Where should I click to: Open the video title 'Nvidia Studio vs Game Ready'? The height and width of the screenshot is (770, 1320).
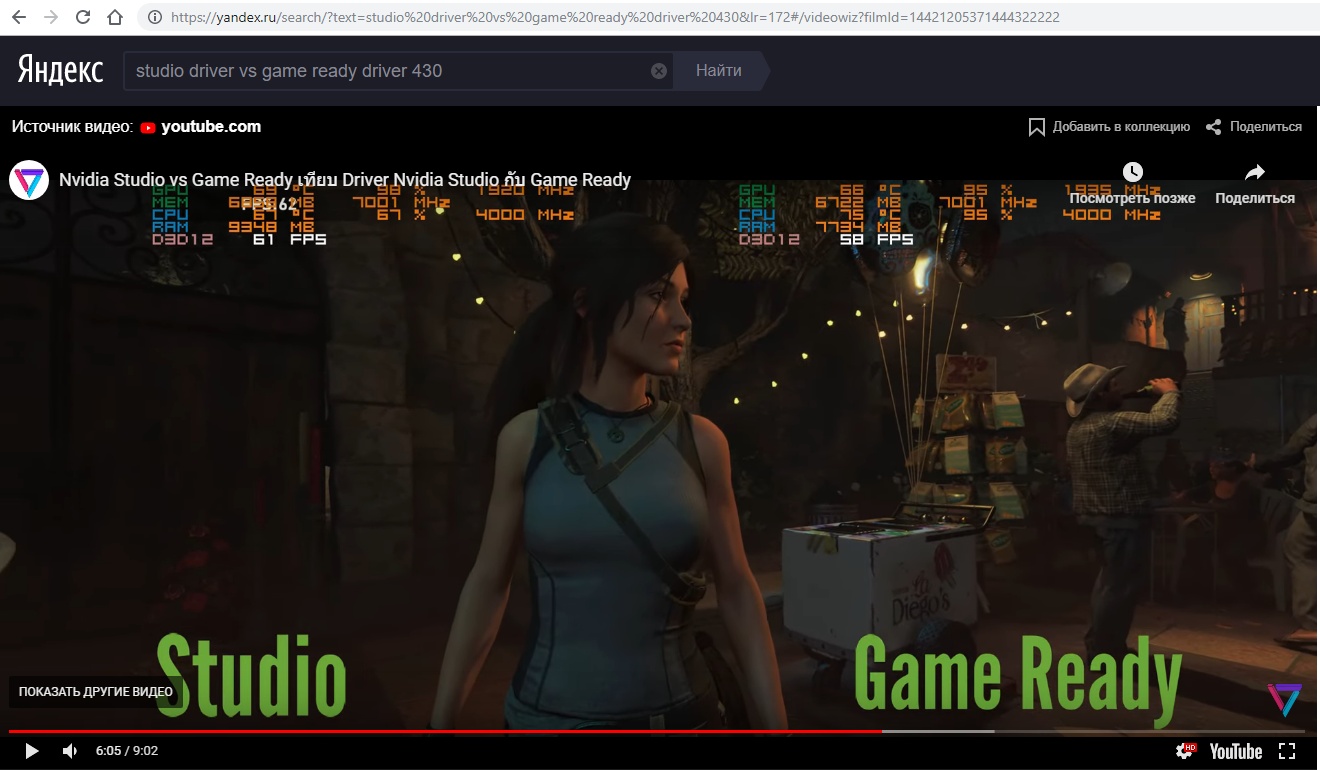[x=345, y=180]
